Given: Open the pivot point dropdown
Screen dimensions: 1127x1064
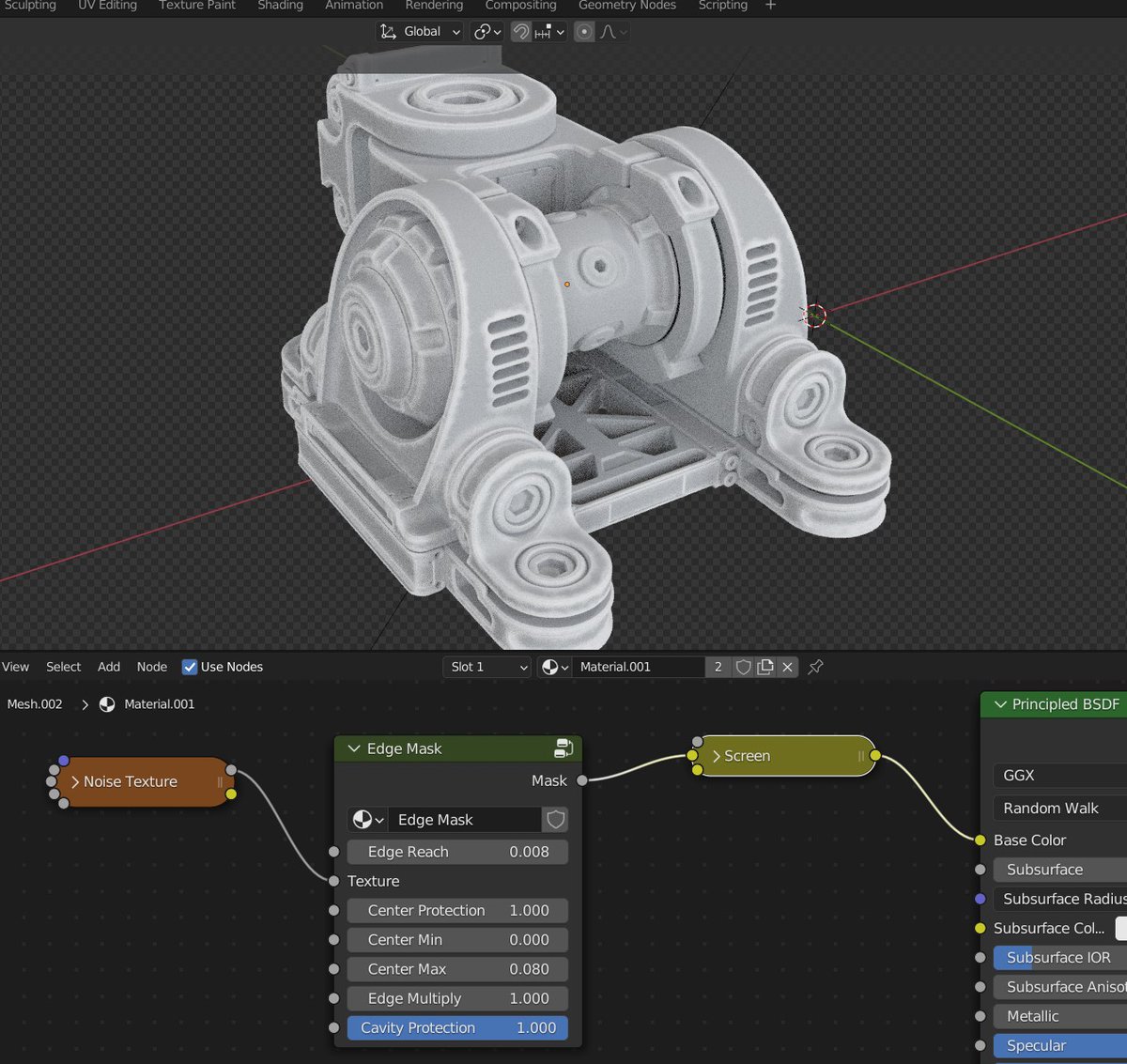Looking at the screenshot, I should [487, 32].
